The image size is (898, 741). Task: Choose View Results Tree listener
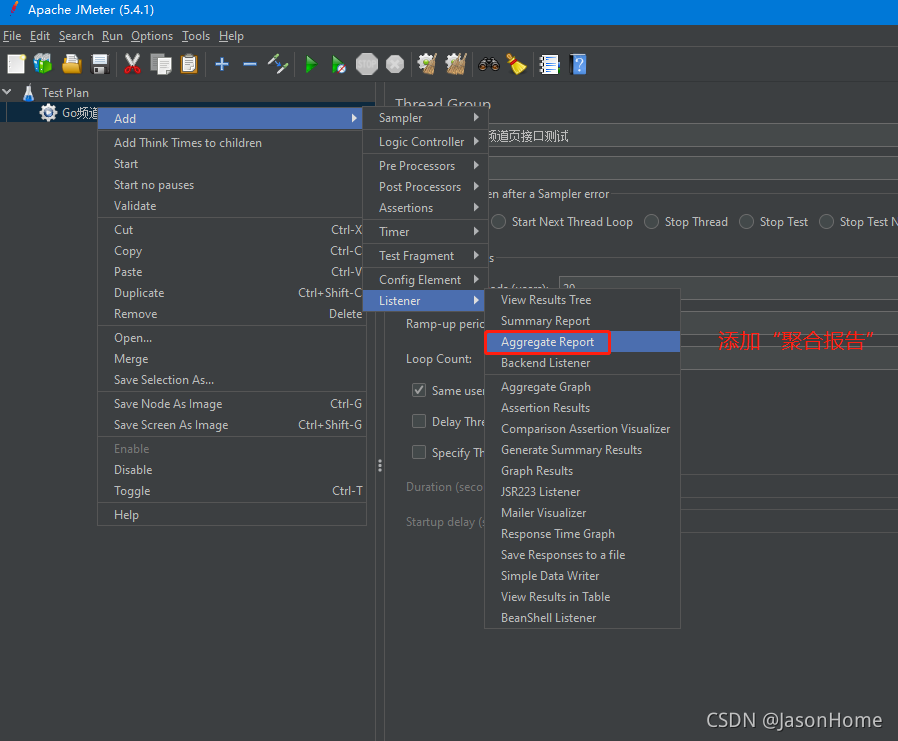coord(582,300)
